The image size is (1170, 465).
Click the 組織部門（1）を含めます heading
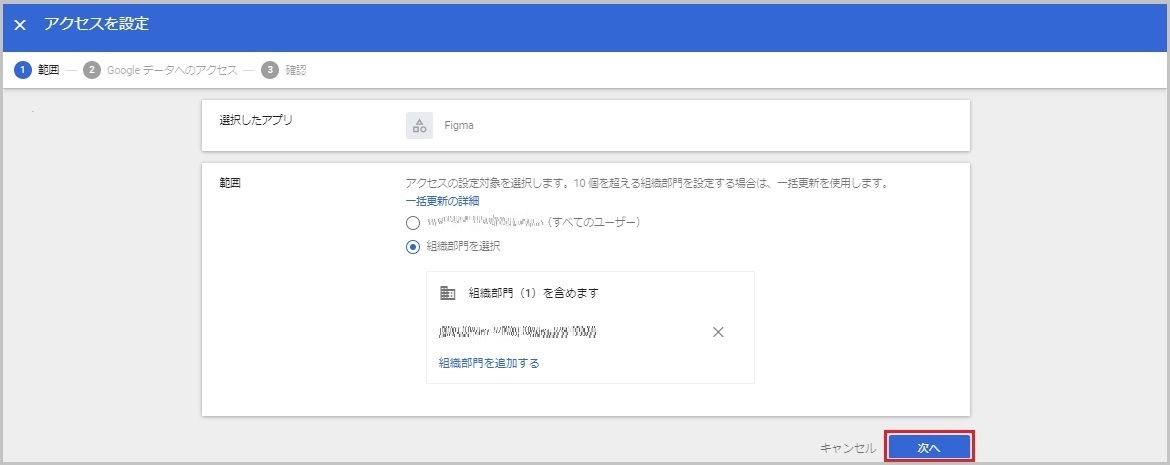(x=534, y=293)
